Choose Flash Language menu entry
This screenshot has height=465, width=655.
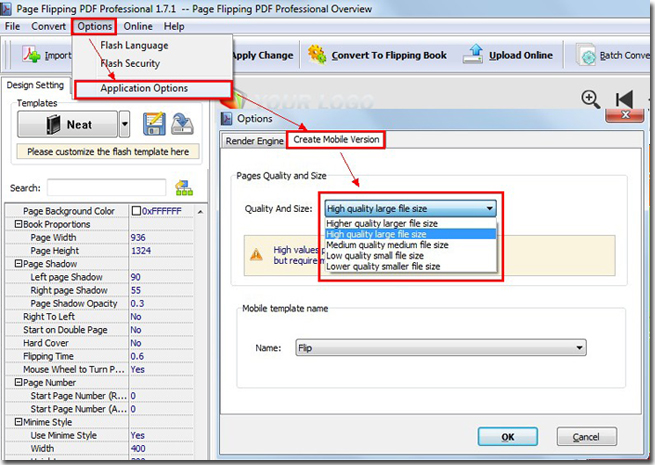pyautogui.click(x=134, y=45)
